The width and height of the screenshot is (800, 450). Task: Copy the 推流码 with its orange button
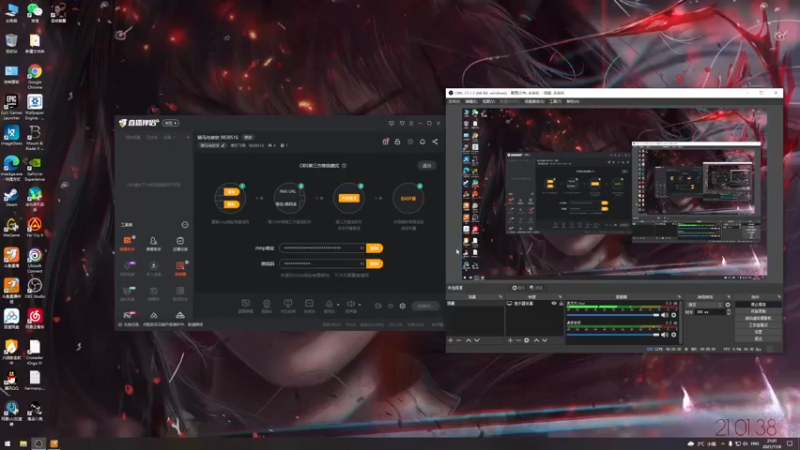click(374, 264)
